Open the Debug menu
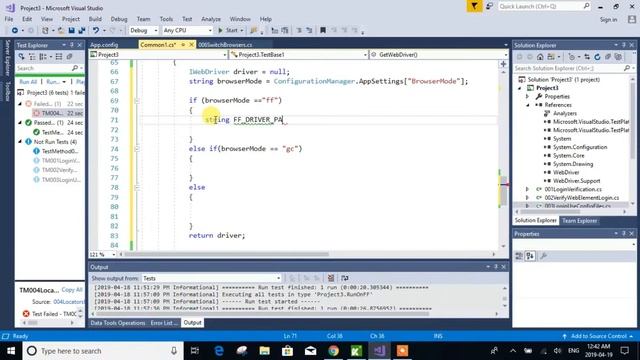 pyautogui.click(x=119, y=19)
